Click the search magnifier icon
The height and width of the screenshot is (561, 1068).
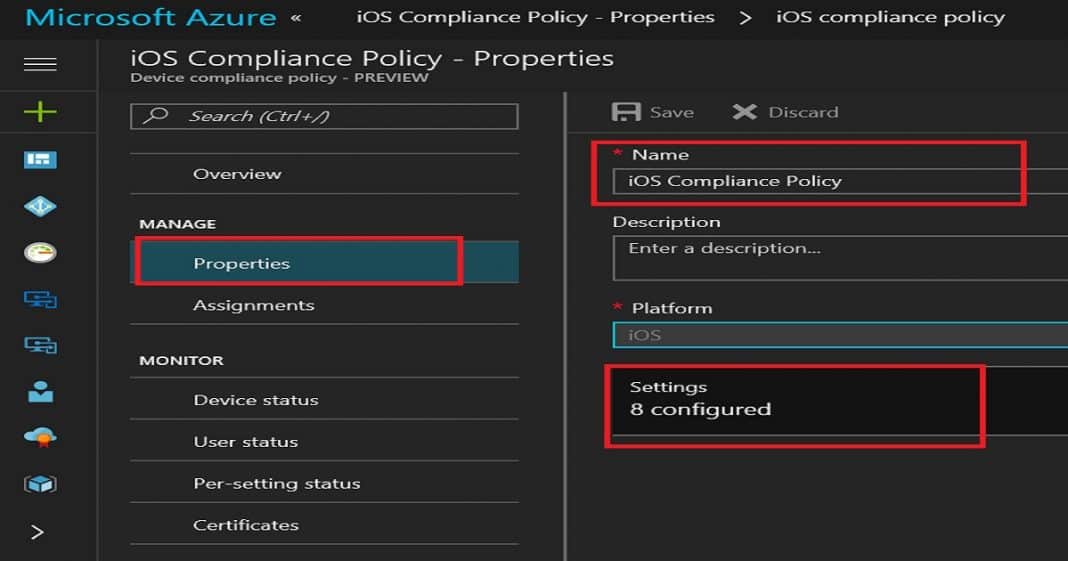[156, 115]
